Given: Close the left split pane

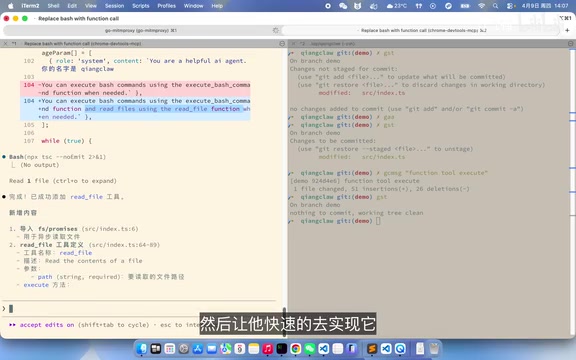Looking at the screenshot, I should tap(5, 43).
